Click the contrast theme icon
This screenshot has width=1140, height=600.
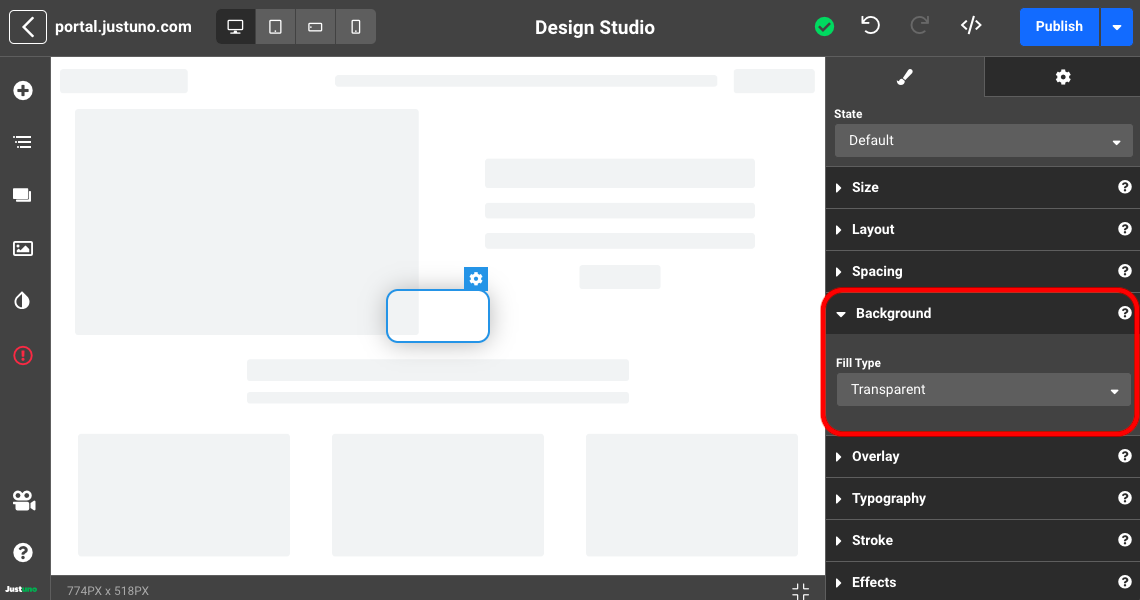tap(22, 301)
